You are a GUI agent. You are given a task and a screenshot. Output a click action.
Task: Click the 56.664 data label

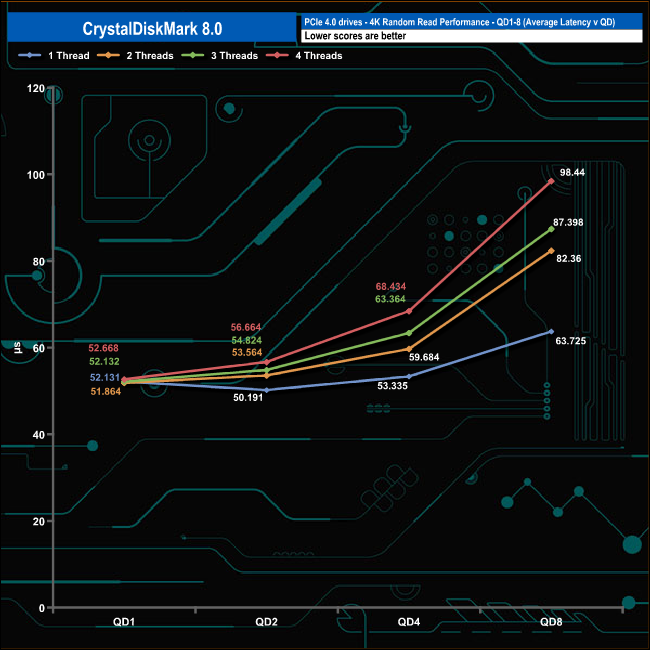[246, 327]
